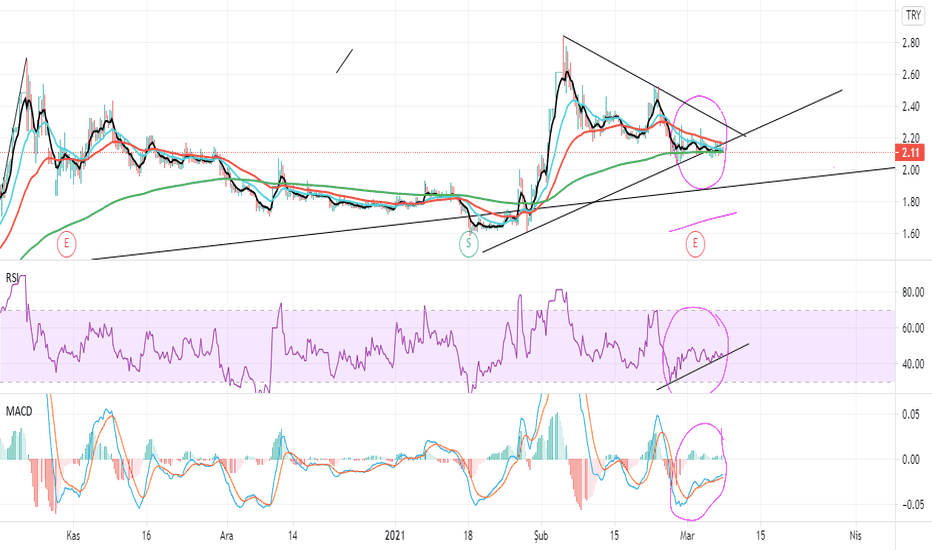Click the 80.00 RSI axis value
Viewport: 932px width, 550px height.
click(x=913, y=292)
